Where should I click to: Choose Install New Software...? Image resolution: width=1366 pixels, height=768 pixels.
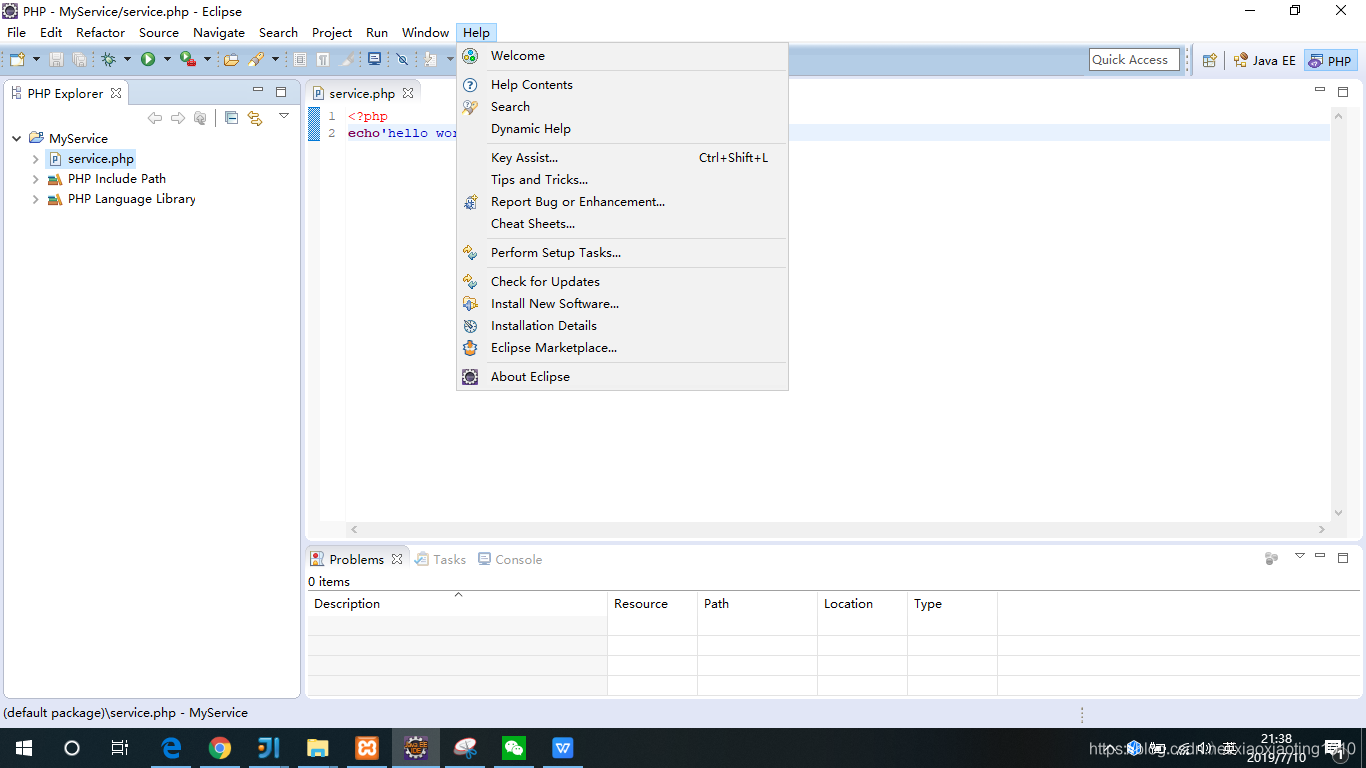click(622, 304)
